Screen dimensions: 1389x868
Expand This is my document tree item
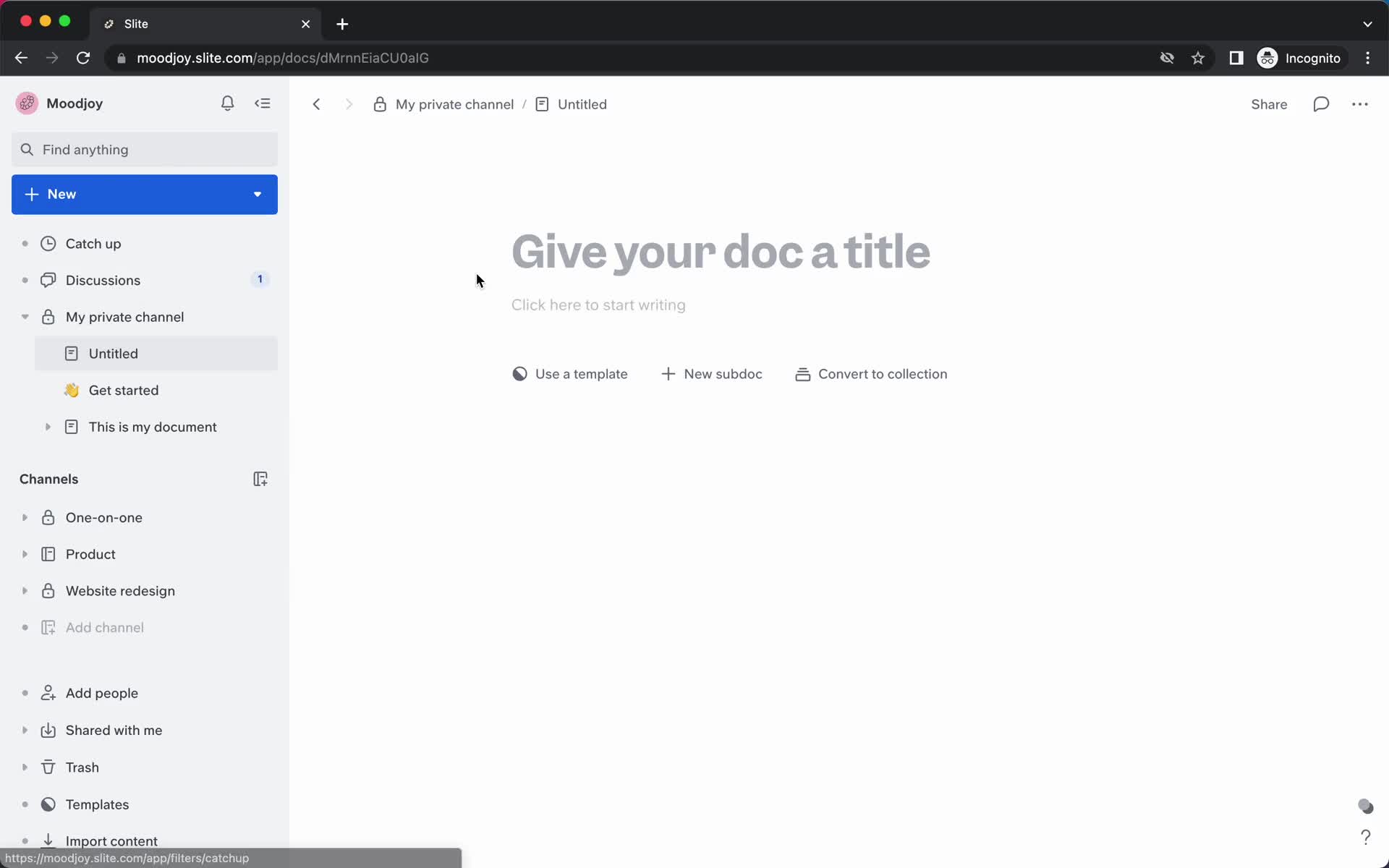47,427
